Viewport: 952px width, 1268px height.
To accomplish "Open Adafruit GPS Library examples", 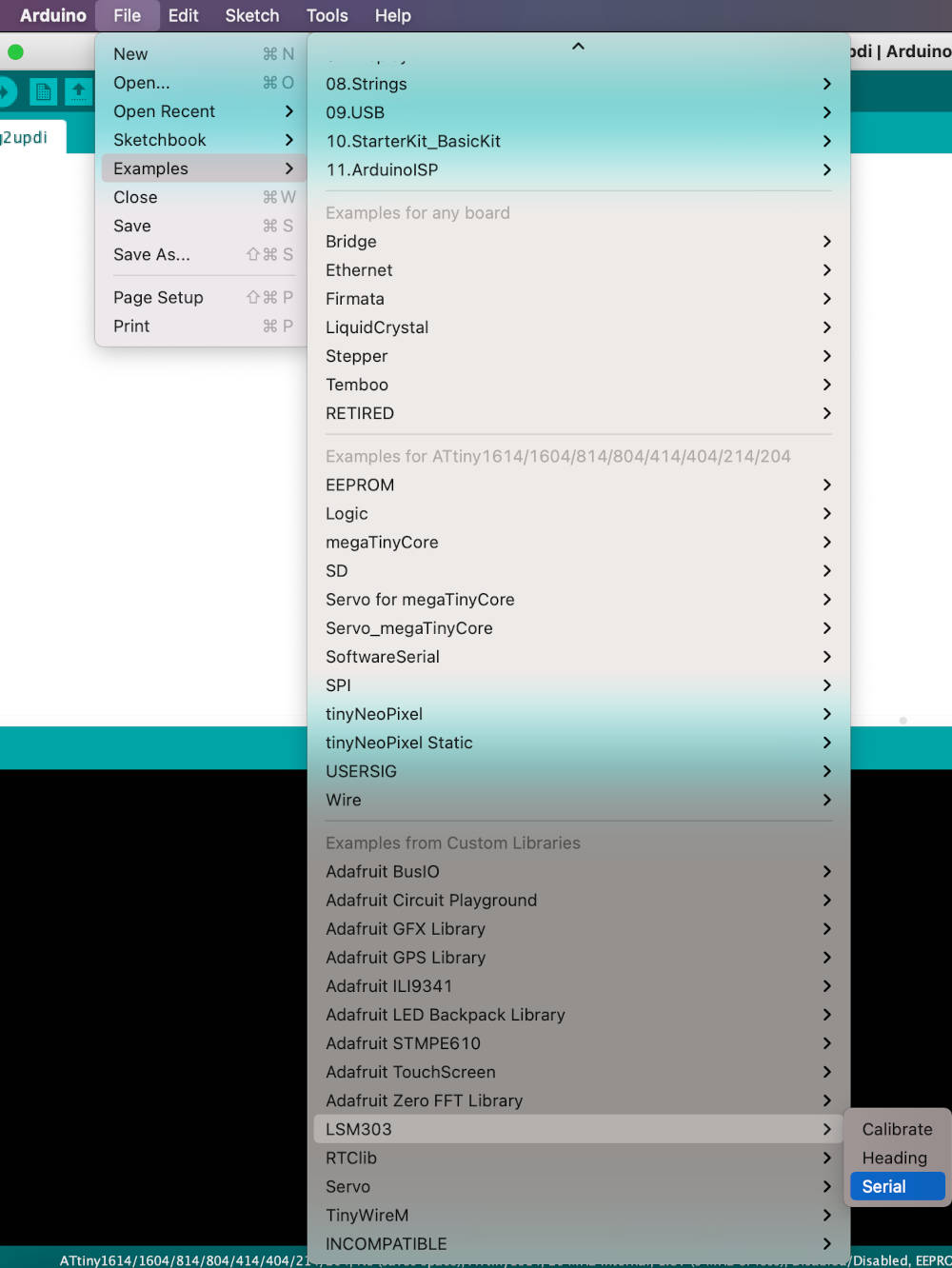I will point(578,957).
